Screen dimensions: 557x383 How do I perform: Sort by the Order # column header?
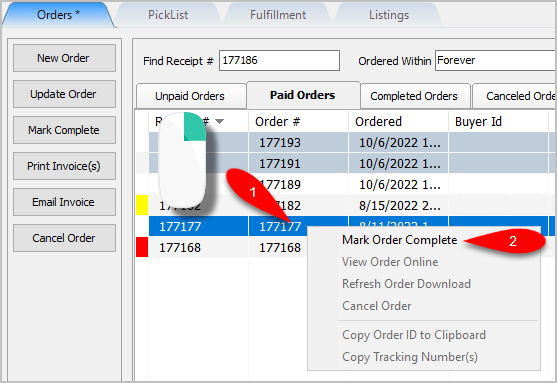pyautogui.click(x=298, y=122)
